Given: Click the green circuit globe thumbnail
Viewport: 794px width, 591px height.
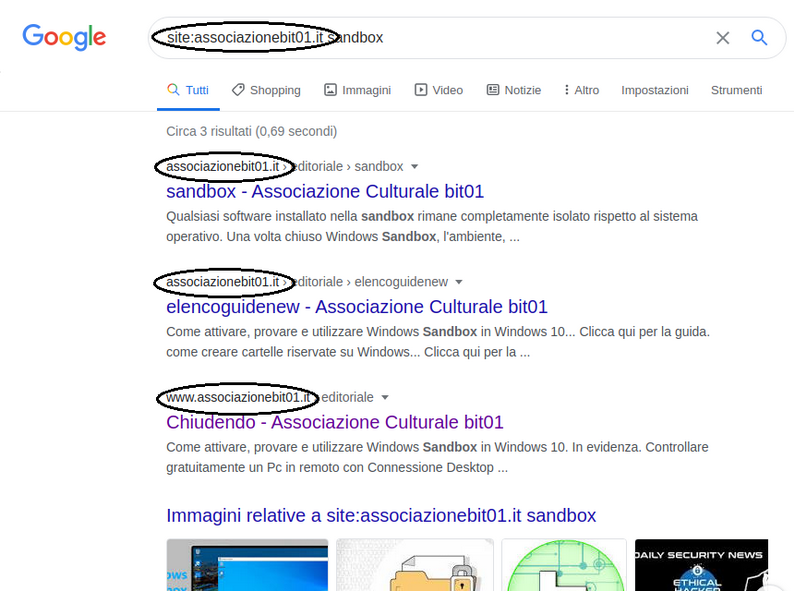Looking at the screenshot, I should tap(564, 565).
